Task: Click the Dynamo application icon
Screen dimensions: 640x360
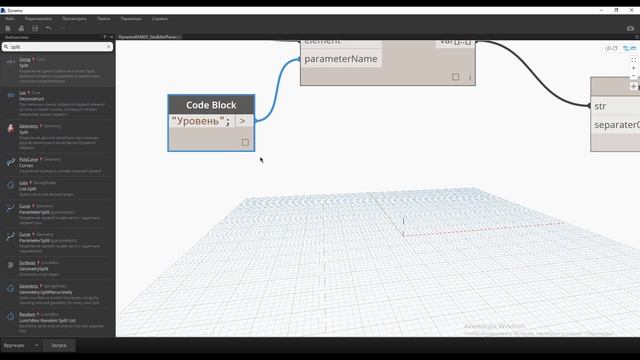Action: [3, 10]
